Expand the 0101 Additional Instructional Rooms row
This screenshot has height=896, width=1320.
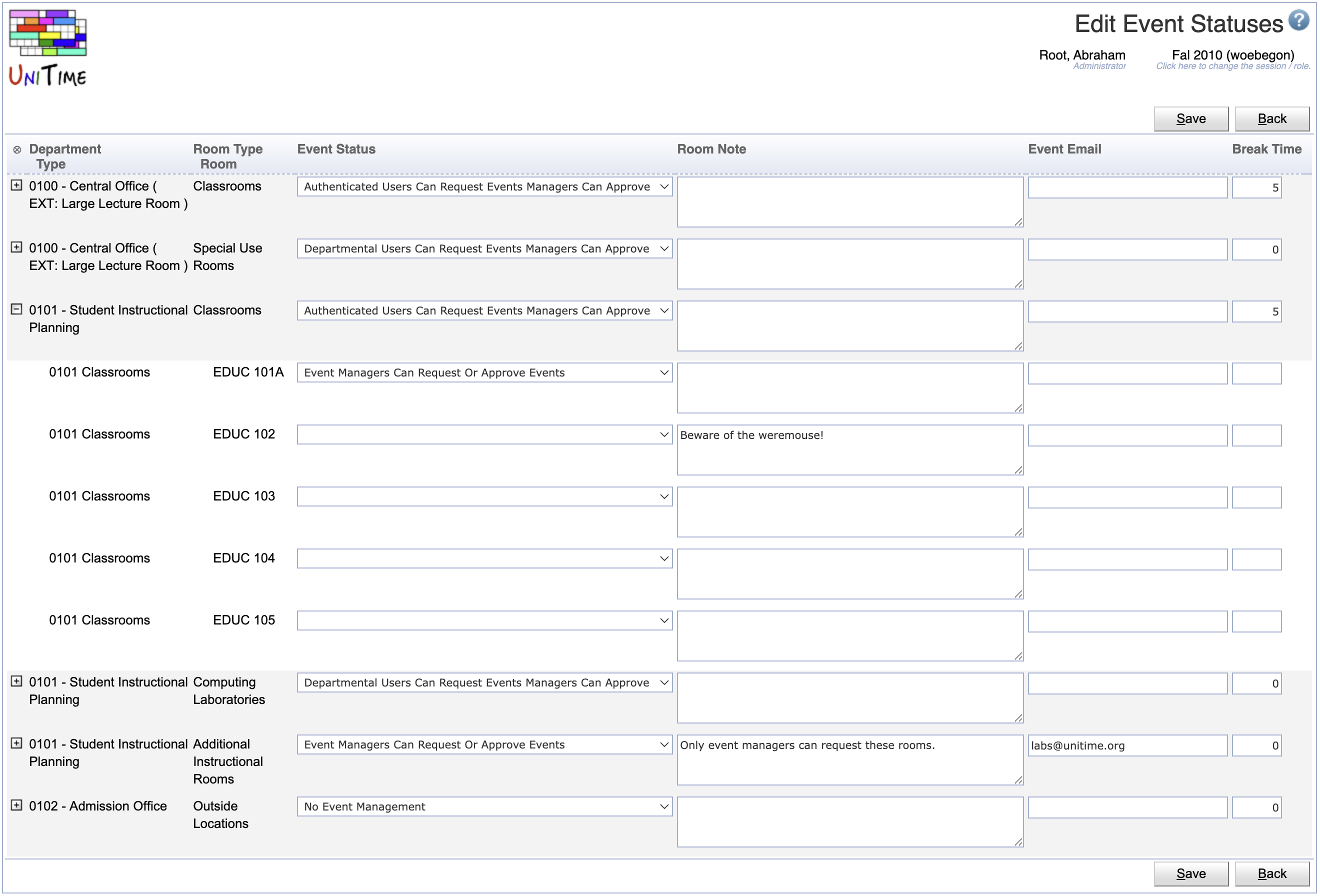click(x=16, y=742)
